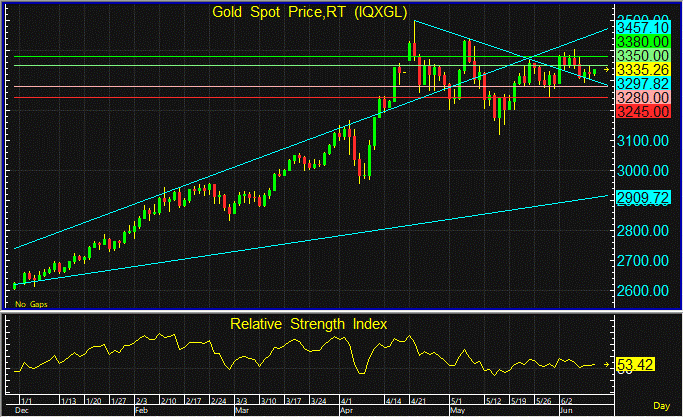Click the cyan 2909.72 trendline value label
684x418 pixels.
click(639, 199)
